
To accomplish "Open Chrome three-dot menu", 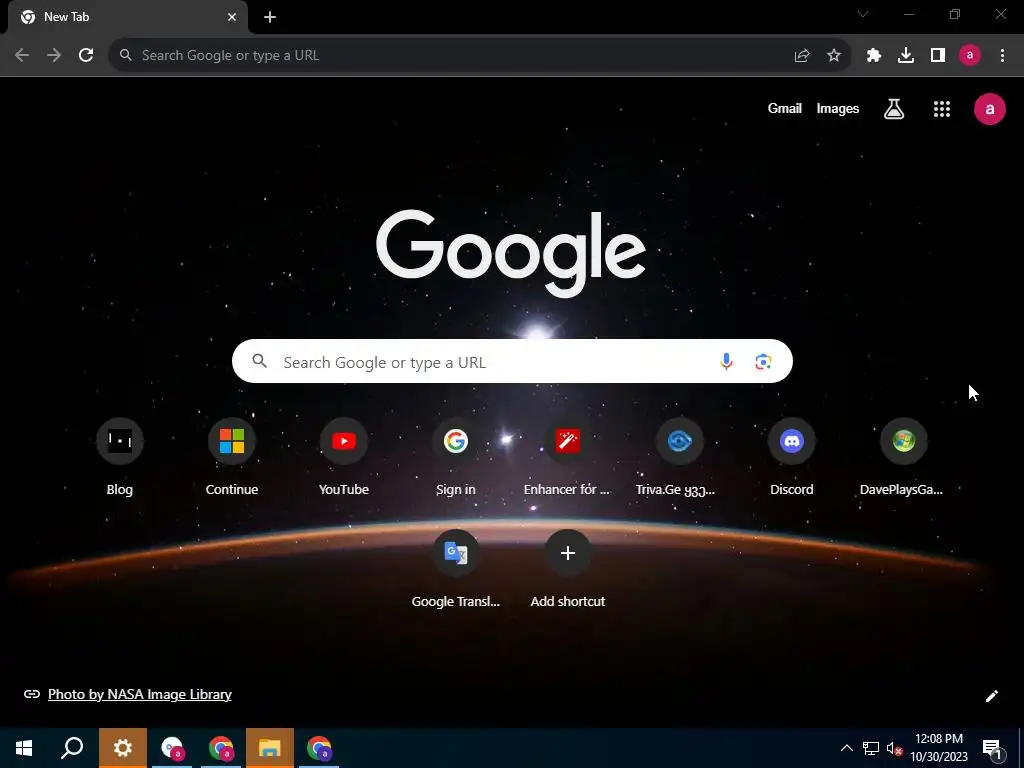I will click(1002, 56).
